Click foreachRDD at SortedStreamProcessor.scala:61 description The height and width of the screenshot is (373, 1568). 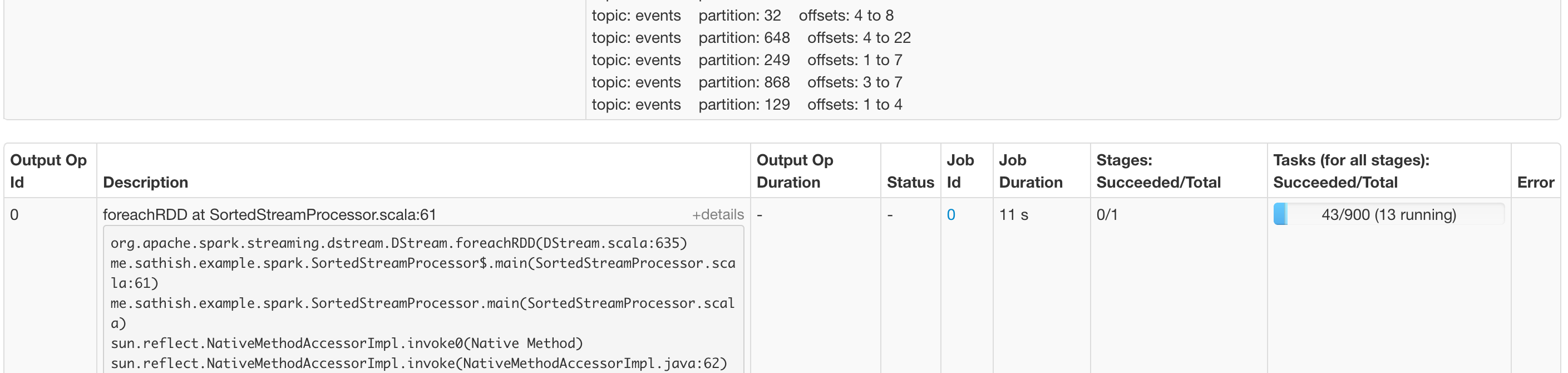270,214
